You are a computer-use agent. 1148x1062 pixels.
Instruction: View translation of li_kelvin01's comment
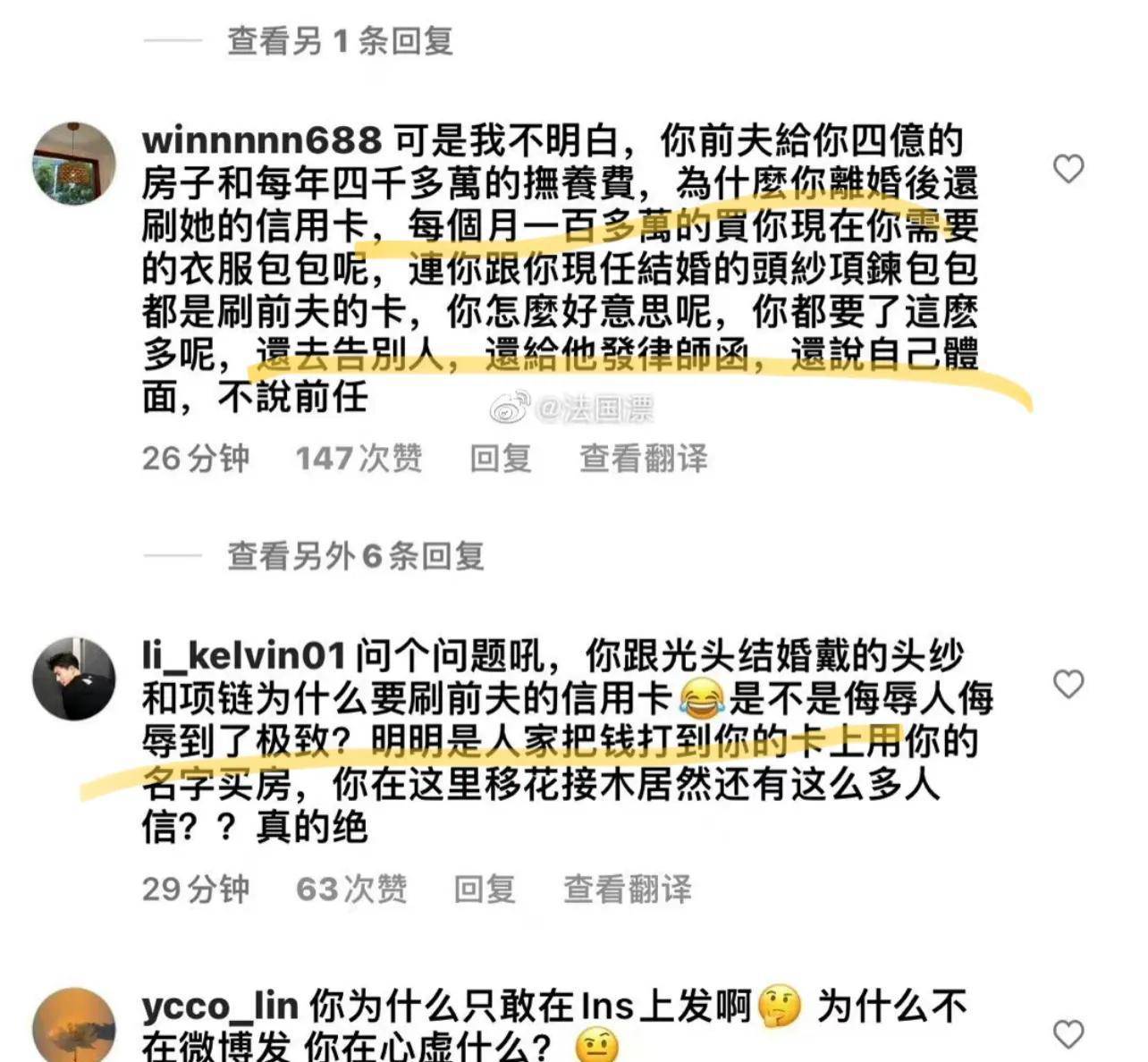coord(628,889)
